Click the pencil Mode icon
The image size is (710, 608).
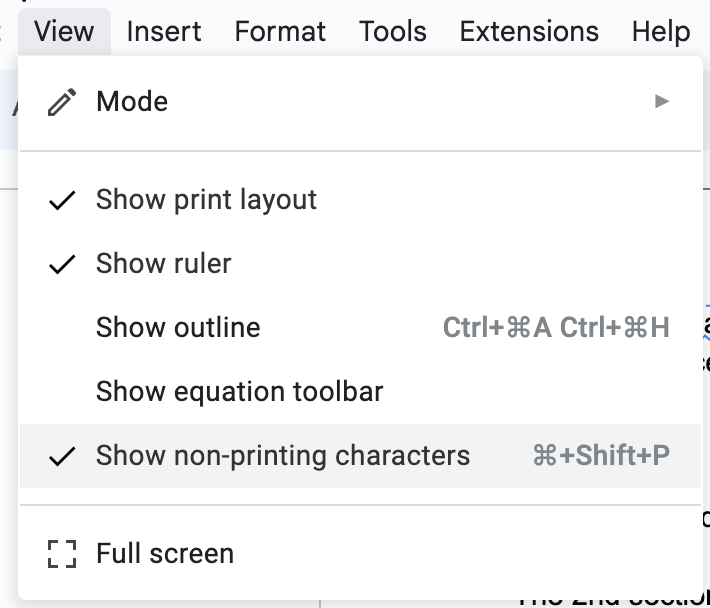click(62, 102)
